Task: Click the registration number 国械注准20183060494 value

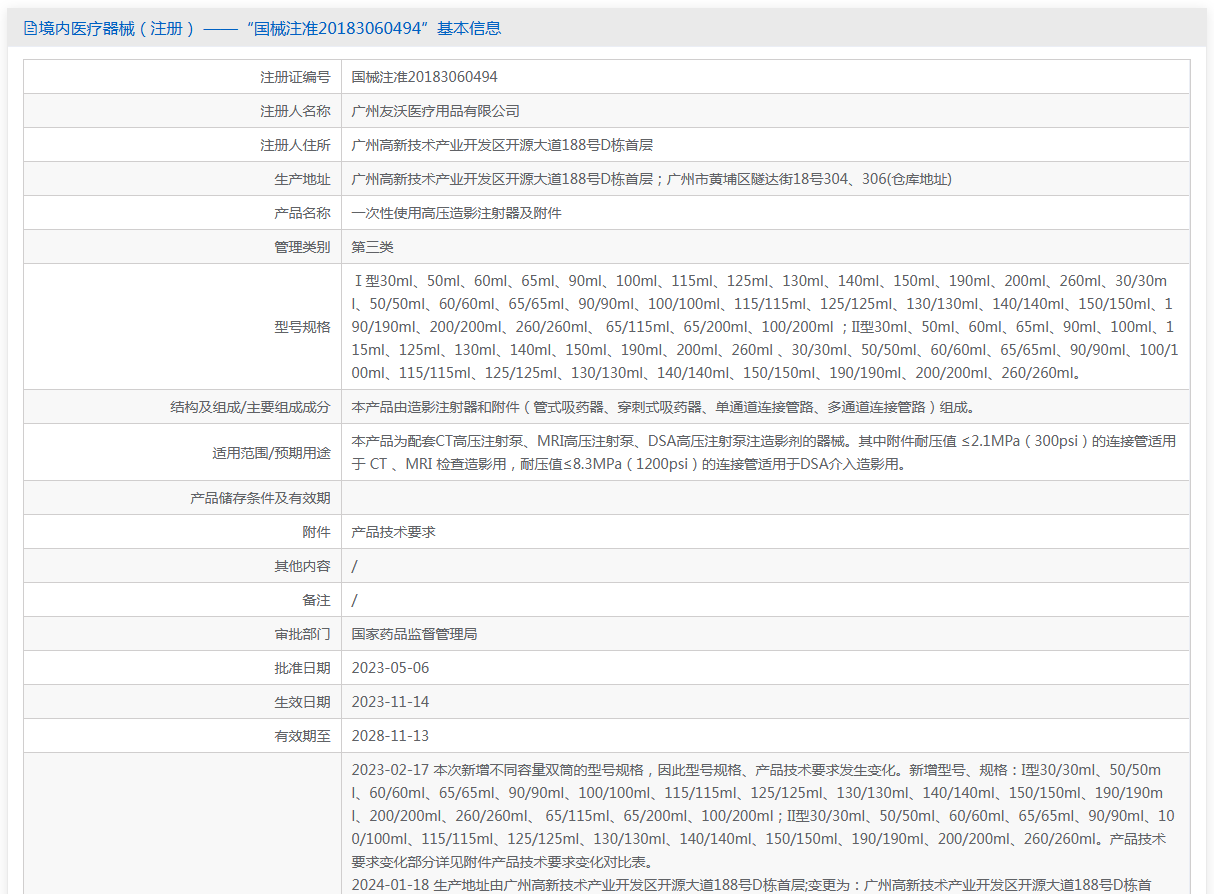Action: (424, 77)
